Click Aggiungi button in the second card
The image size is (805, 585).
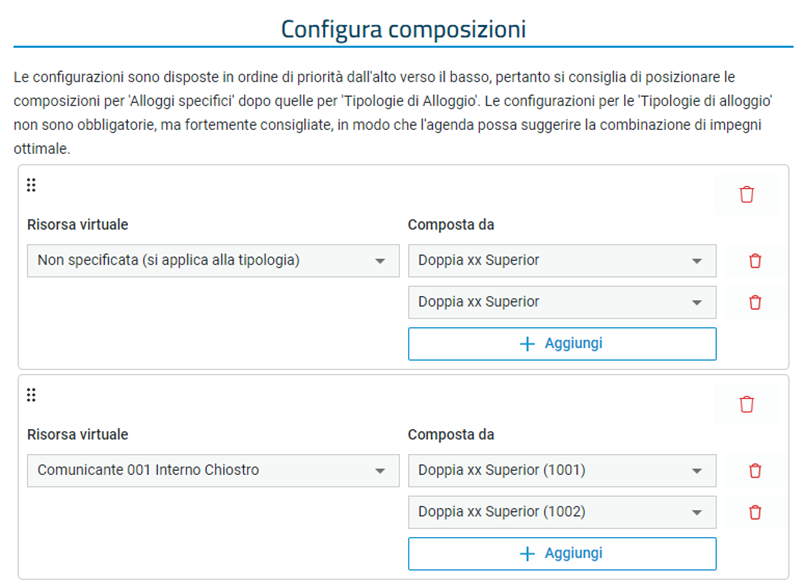point(562,554)
